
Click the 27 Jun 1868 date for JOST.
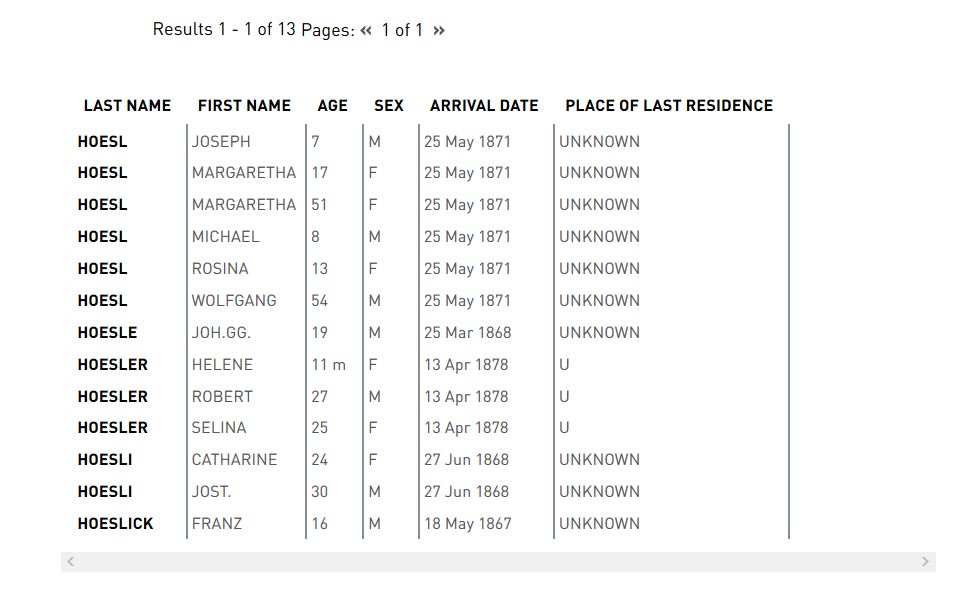467,492
